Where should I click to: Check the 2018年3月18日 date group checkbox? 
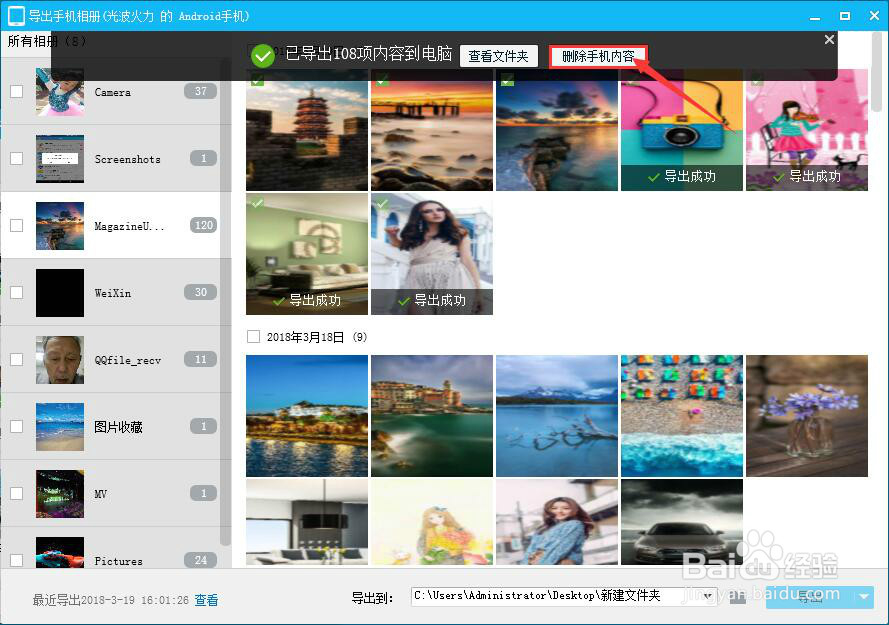[254, 337]
